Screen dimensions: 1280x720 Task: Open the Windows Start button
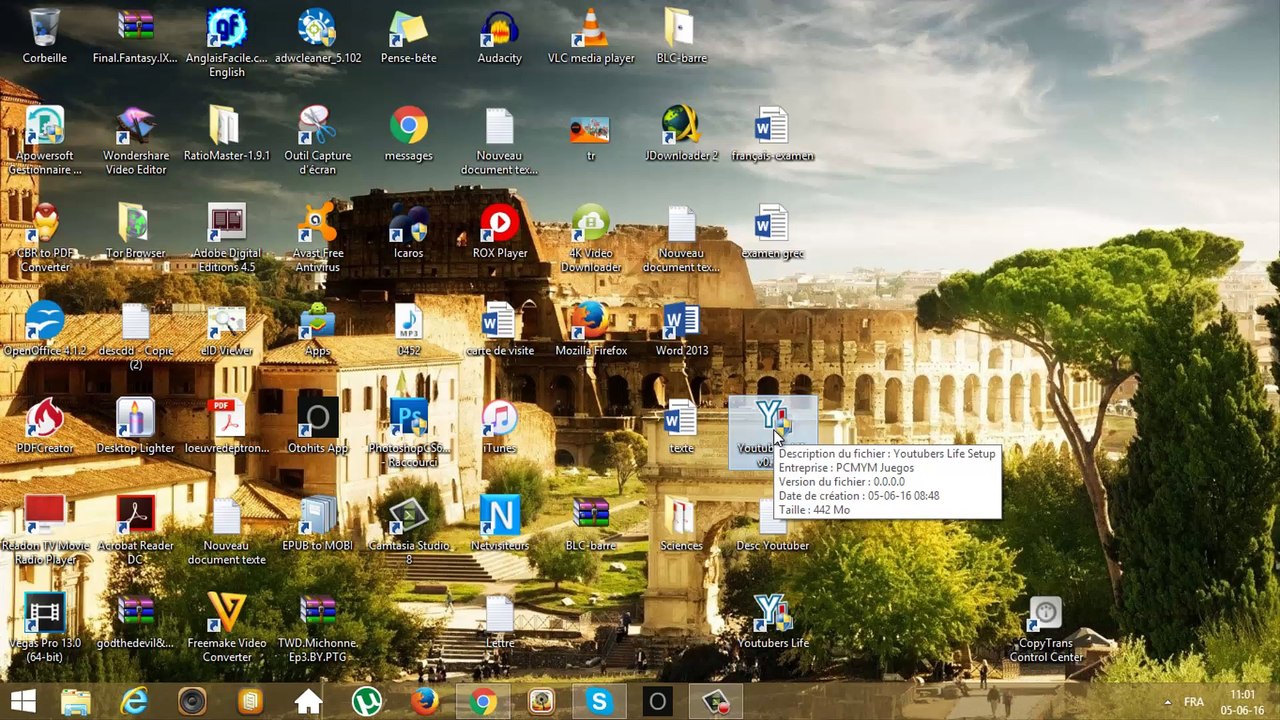point(23,702)
